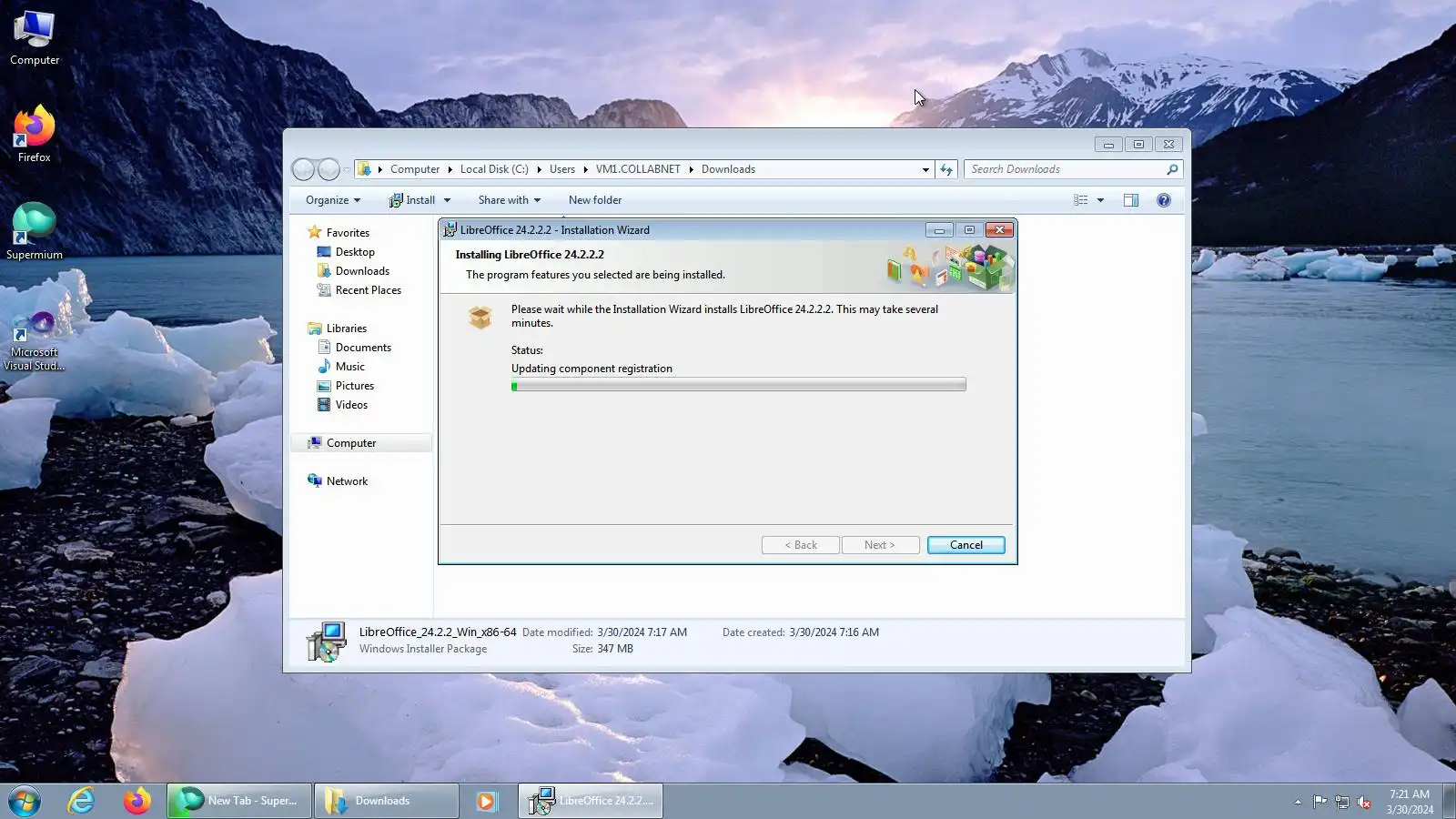Open the view options dropdown arrow

click(1100, 200)
